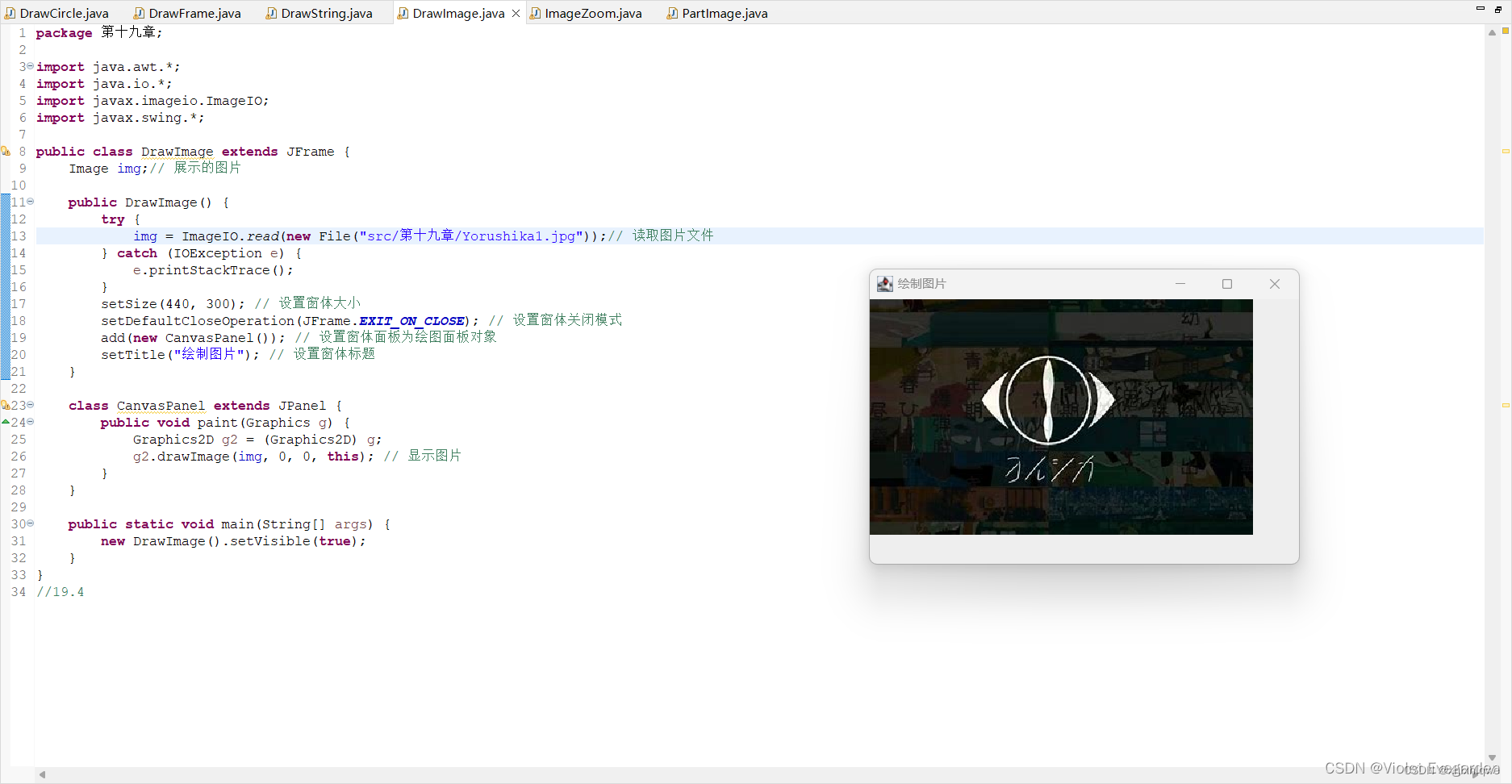Click the 绘制图片 window title text

tap(922, 284)
